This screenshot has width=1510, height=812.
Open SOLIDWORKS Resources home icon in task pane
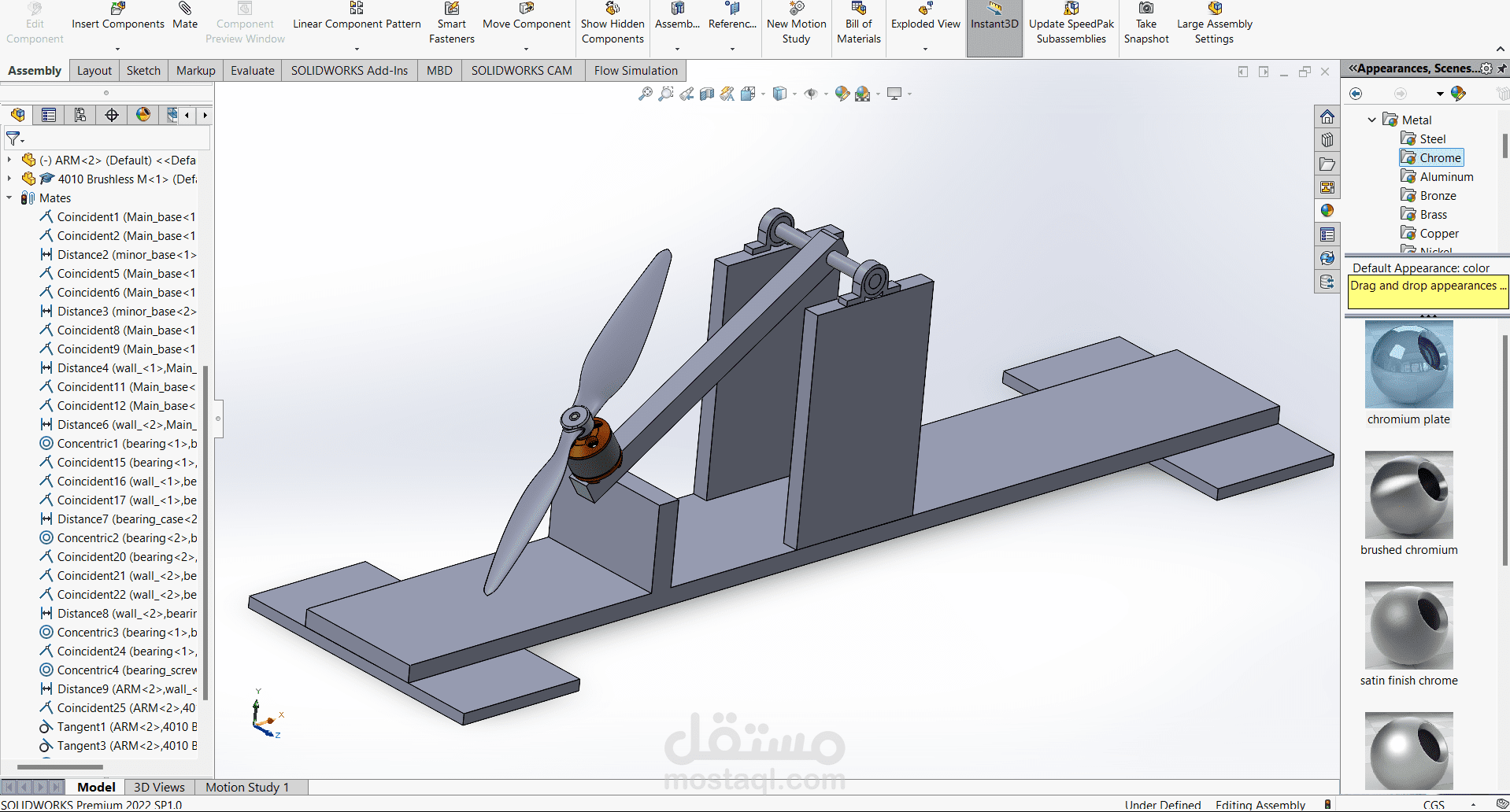(1327, 117)
